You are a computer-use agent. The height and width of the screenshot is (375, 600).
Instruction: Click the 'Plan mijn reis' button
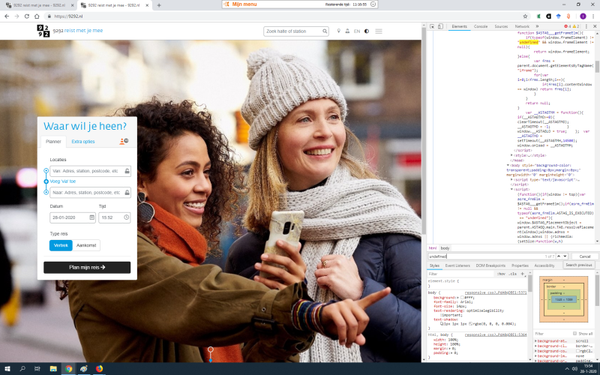[x=87, y=267]
